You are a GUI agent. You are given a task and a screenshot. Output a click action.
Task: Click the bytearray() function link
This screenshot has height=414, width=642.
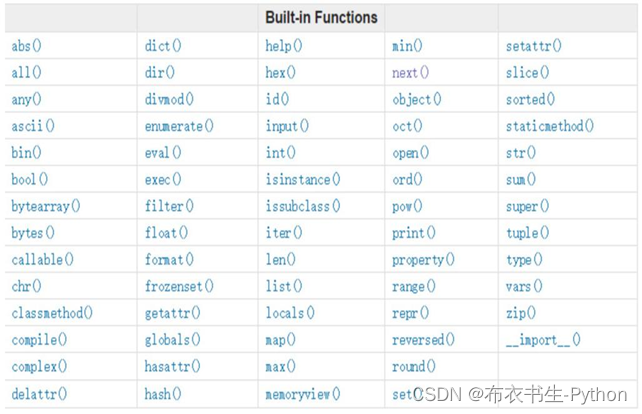[x=46, y=206]
